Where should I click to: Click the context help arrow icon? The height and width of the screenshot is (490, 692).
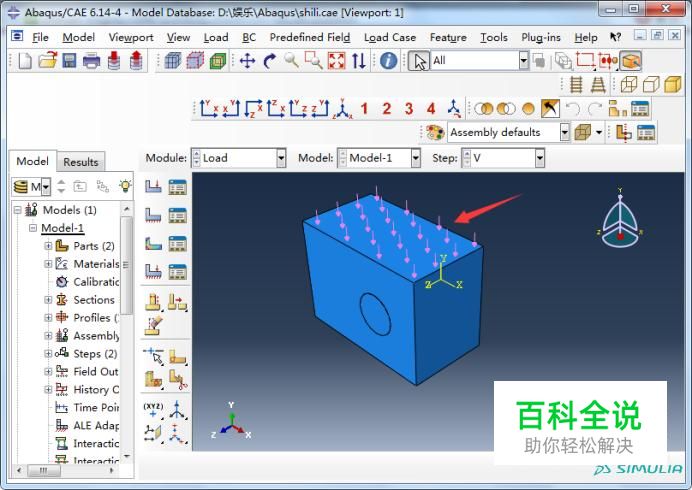[x=615, y=37]
